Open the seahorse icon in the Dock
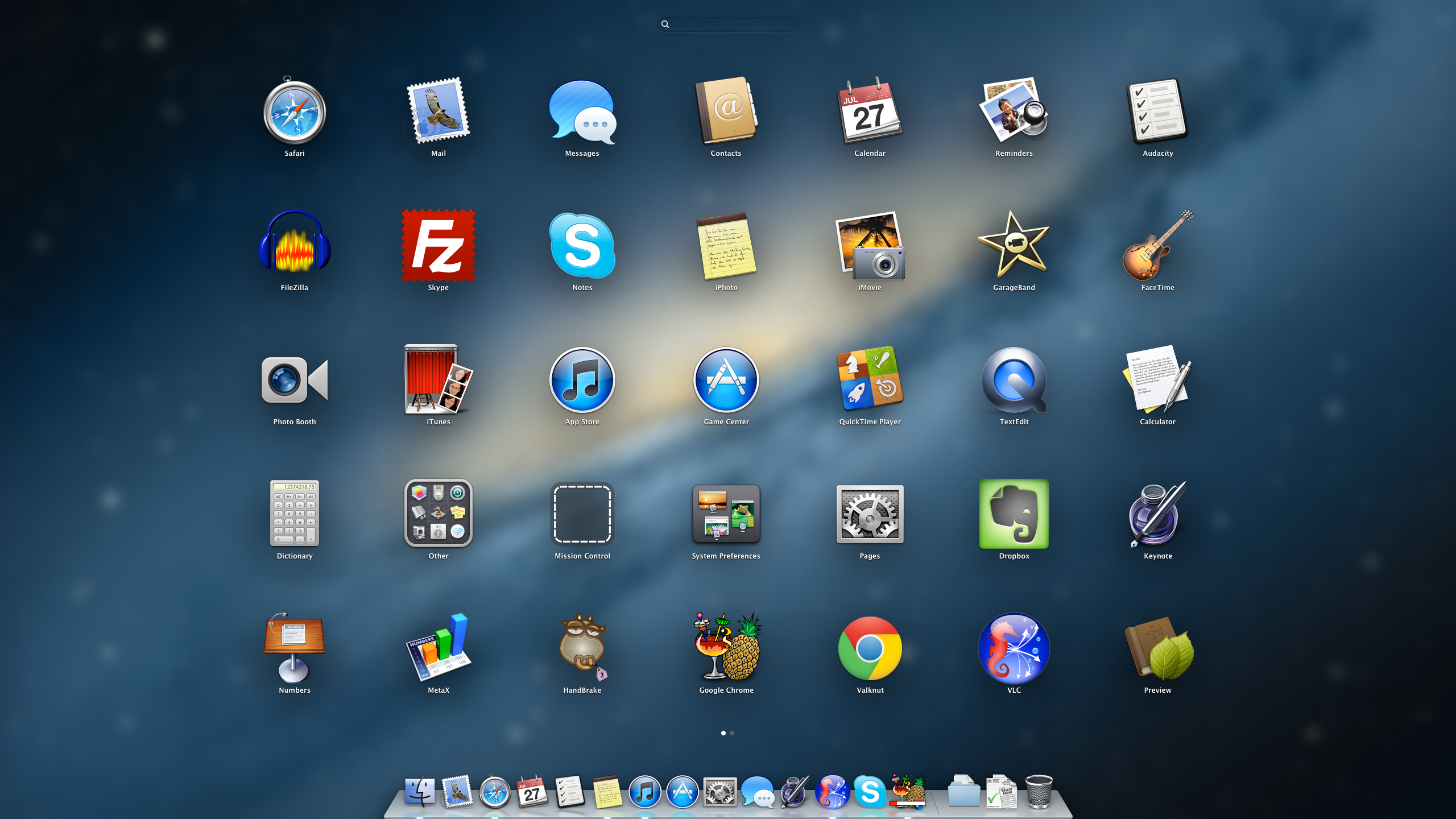This screenshot has width=1456, height=819. pyautogui.click(x=832, y=792)
